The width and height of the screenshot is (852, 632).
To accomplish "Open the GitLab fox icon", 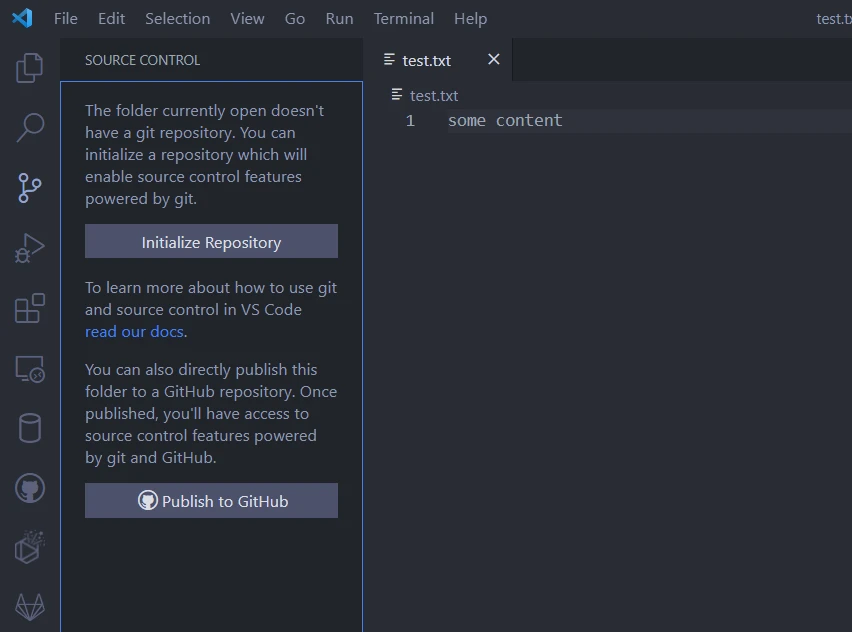I will [x=30, y=606].
